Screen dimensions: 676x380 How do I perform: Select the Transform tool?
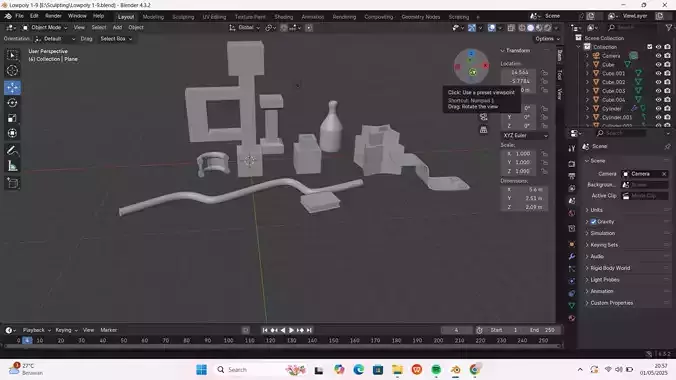[13, 133]
